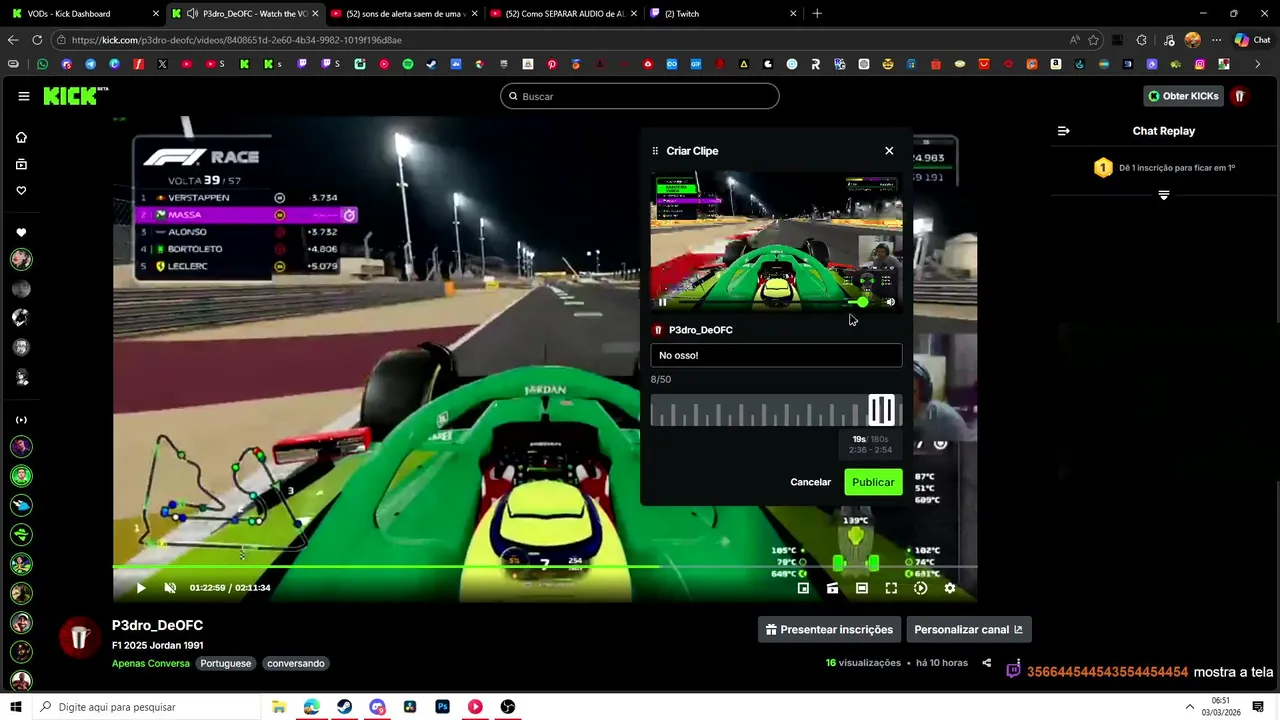Click the Obter KICKs button
The width and height of the screenshot is (1280, 720).
1184,96
